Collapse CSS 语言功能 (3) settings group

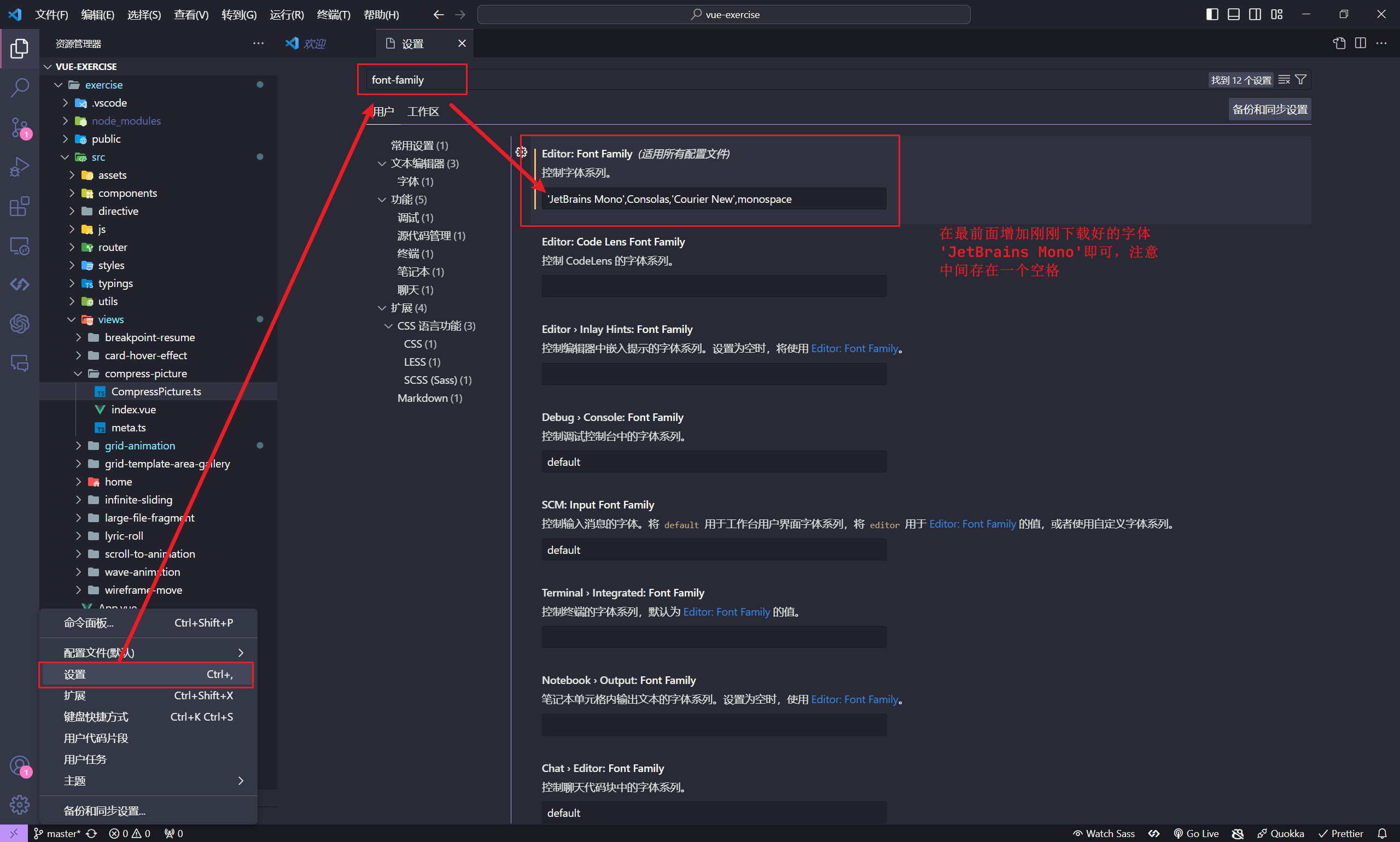(389, 326)
